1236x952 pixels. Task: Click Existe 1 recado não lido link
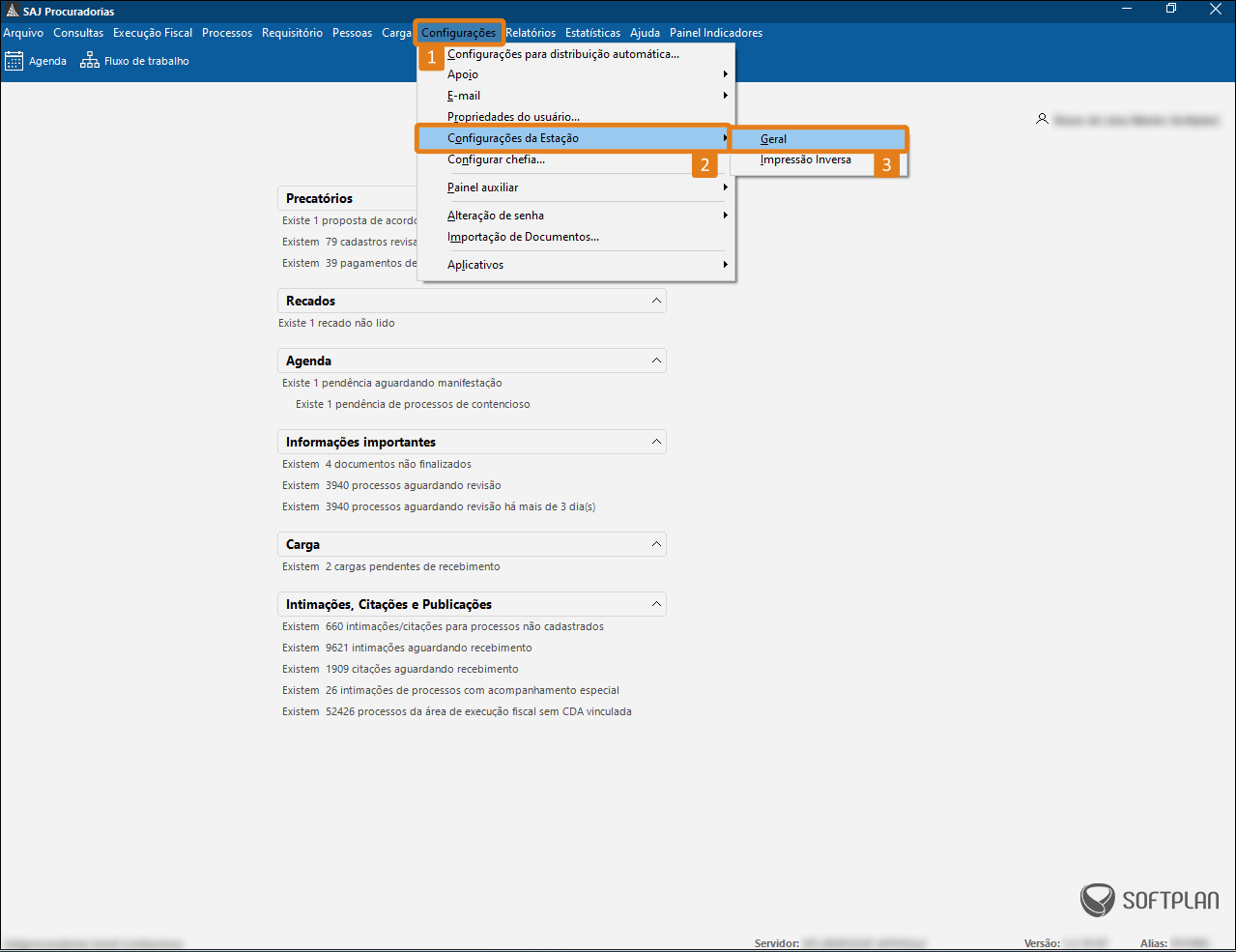tap(336, 323)
